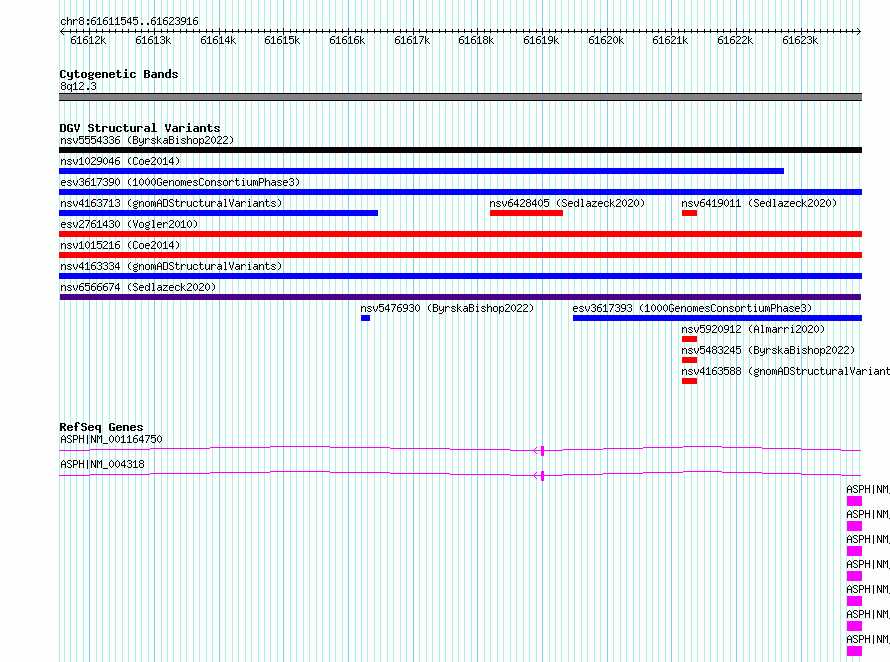Click the 61612k ruler tick label
Screen dimensions: 890x662
point(88,40)
